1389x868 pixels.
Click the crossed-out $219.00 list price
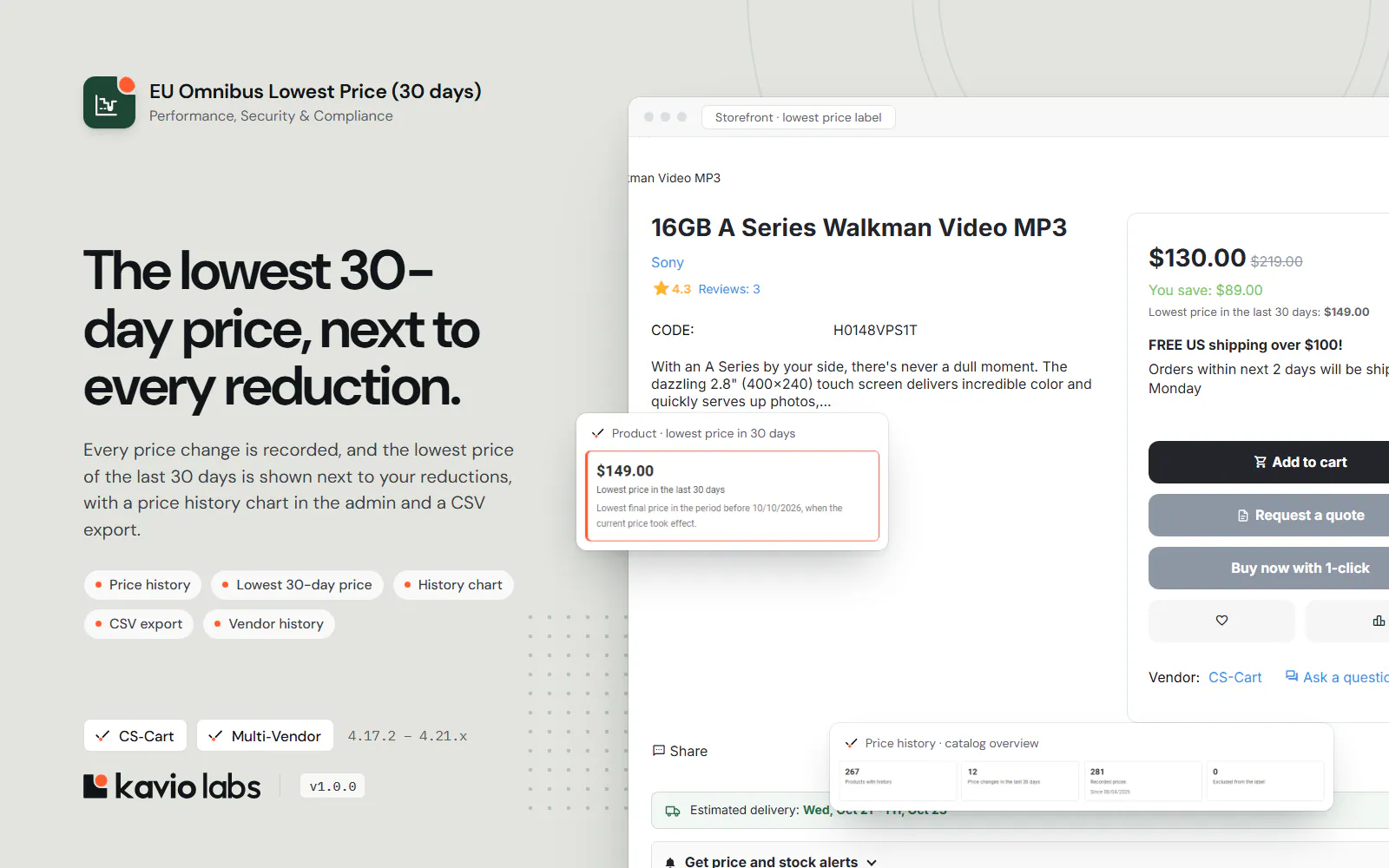click(1276, 261)
